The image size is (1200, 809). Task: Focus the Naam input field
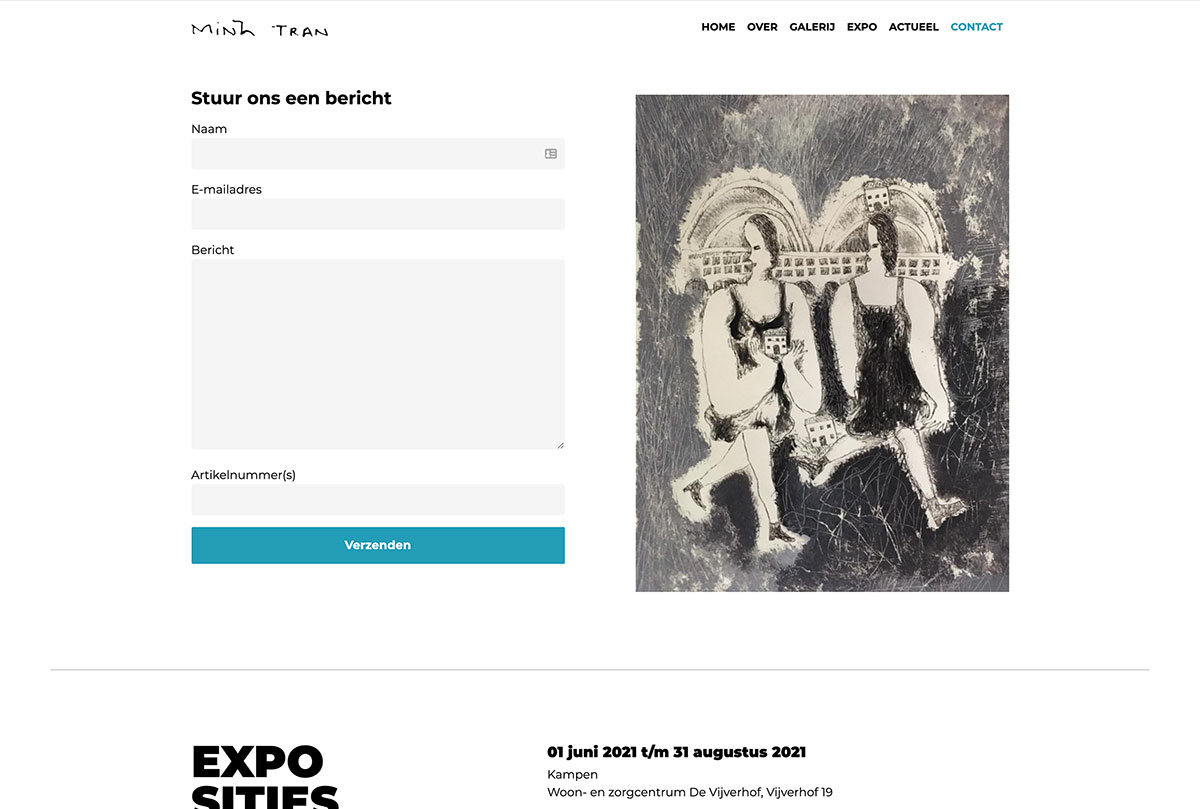click(378, 154)
